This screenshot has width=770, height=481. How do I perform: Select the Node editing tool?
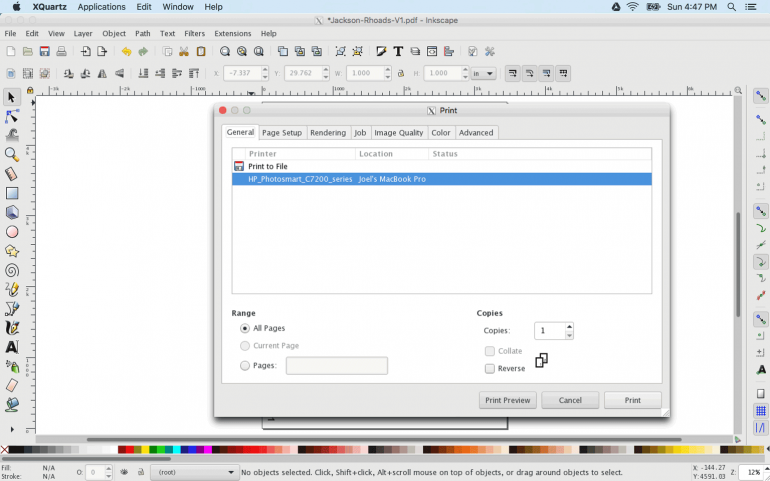[x=12, y=116]
